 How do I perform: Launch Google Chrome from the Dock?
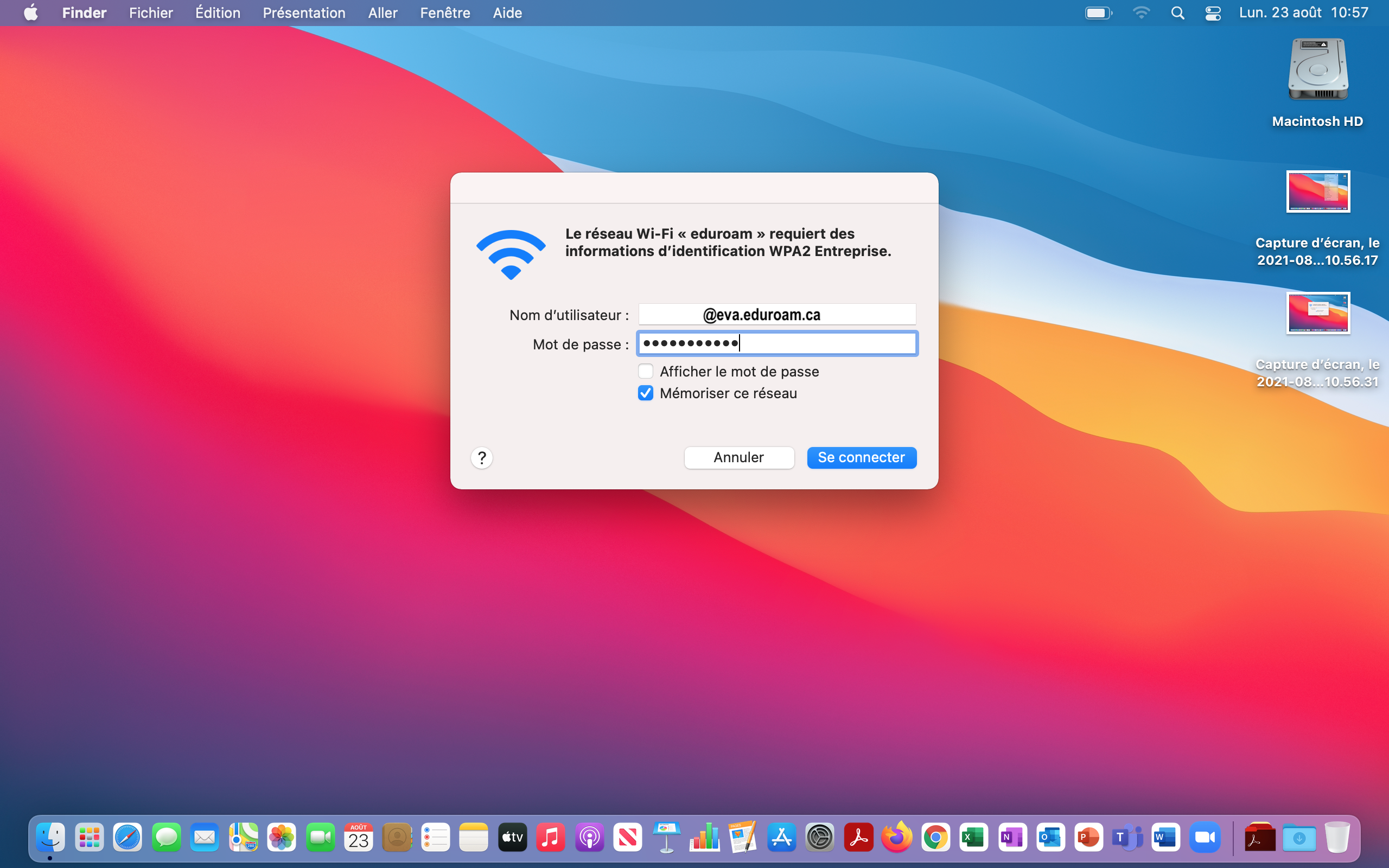tap(935, 838)
